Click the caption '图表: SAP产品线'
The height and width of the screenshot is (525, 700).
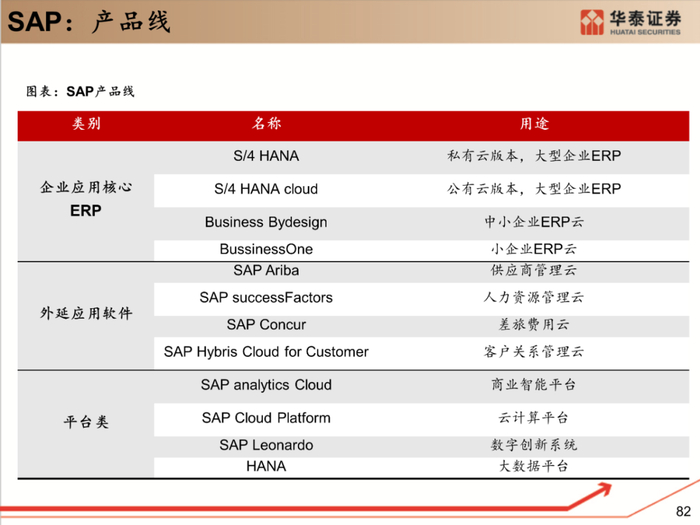click(x=80, y=92)
